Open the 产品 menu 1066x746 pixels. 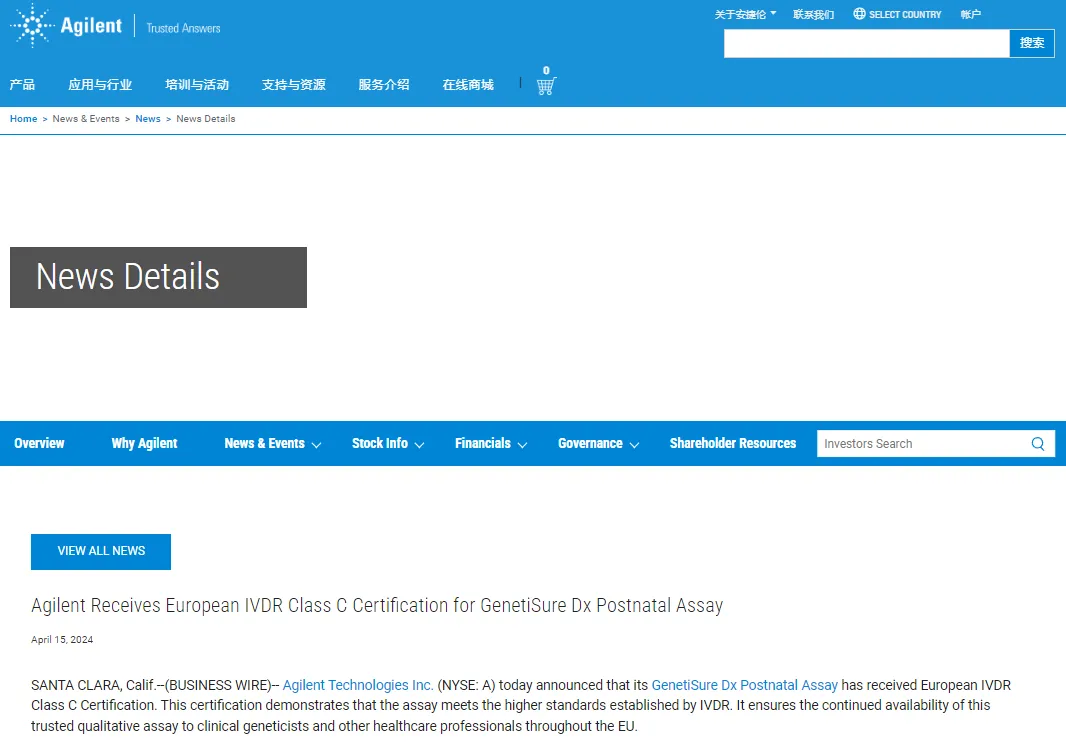click(22, 84)
